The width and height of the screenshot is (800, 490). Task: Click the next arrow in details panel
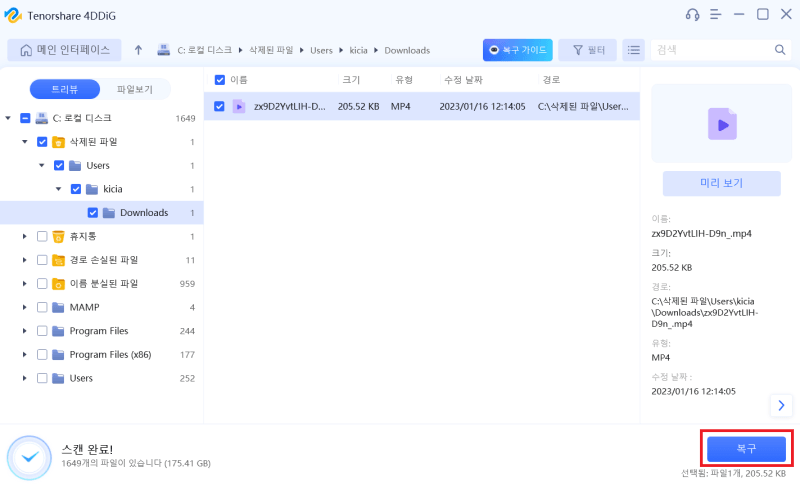point(781,405)
